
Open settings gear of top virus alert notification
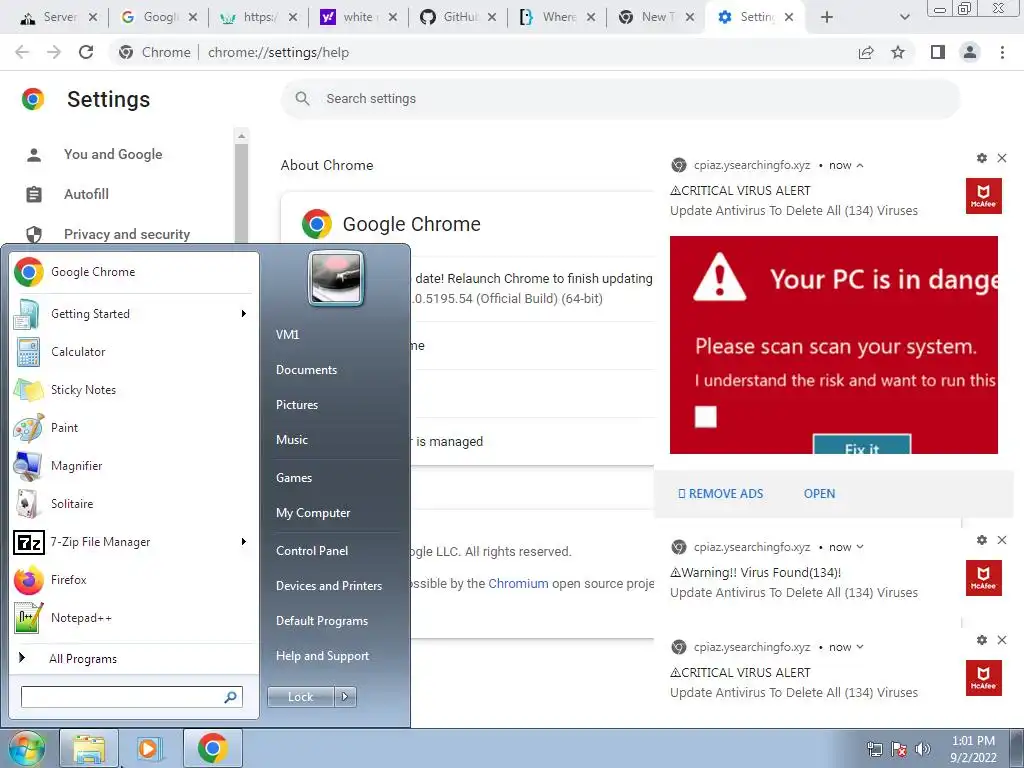pos(982,158)
